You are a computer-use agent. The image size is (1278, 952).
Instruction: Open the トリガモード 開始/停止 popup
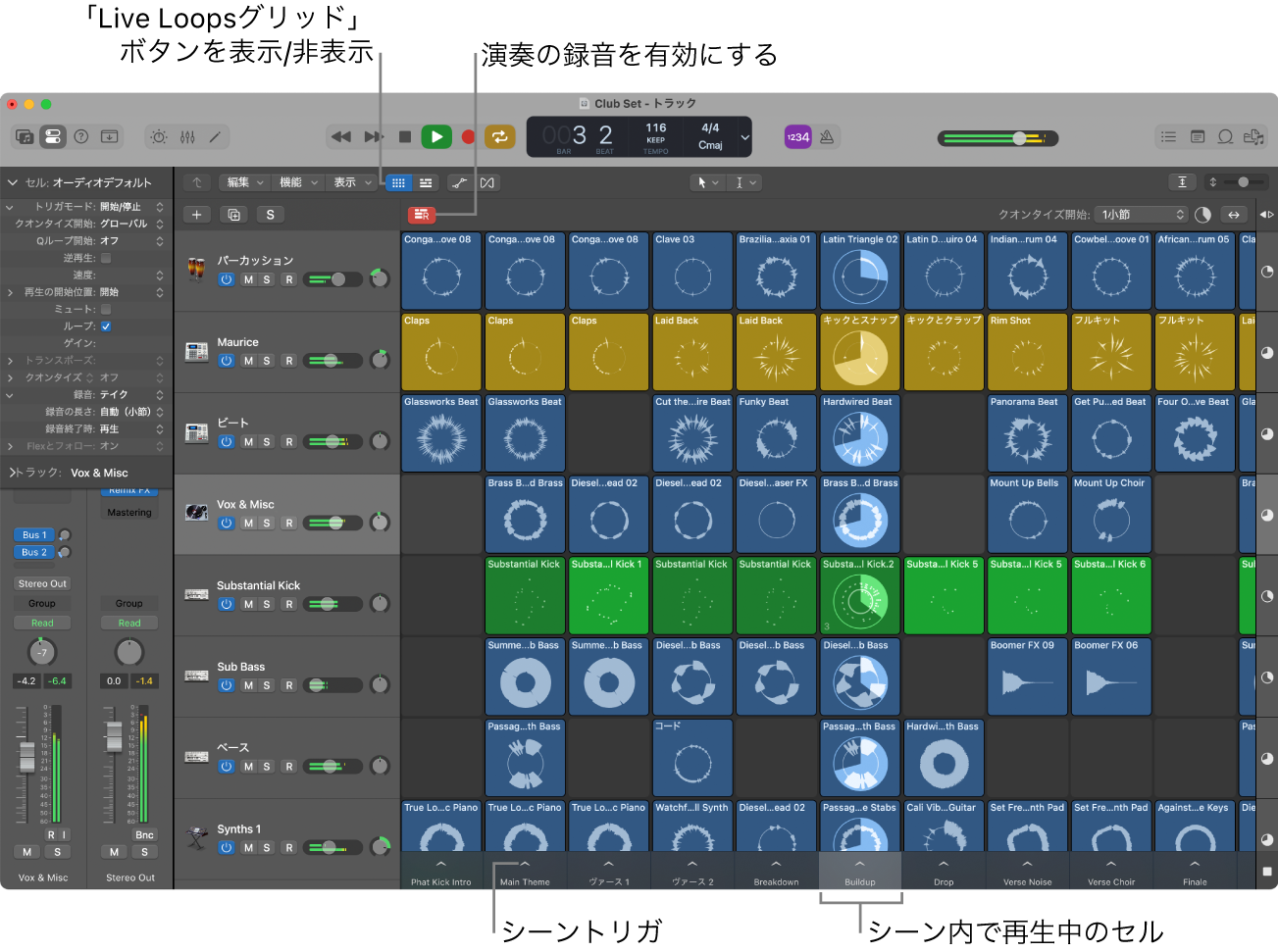coord(131,207)
